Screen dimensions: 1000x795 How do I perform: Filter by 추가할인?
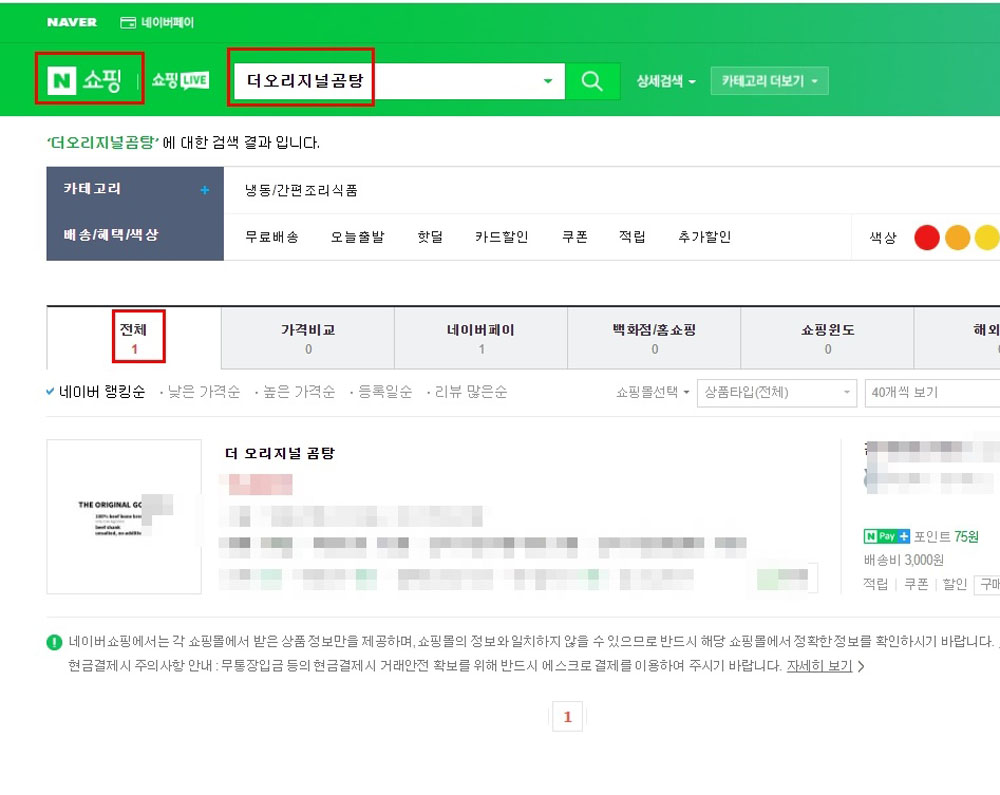(x=704, y=237)
